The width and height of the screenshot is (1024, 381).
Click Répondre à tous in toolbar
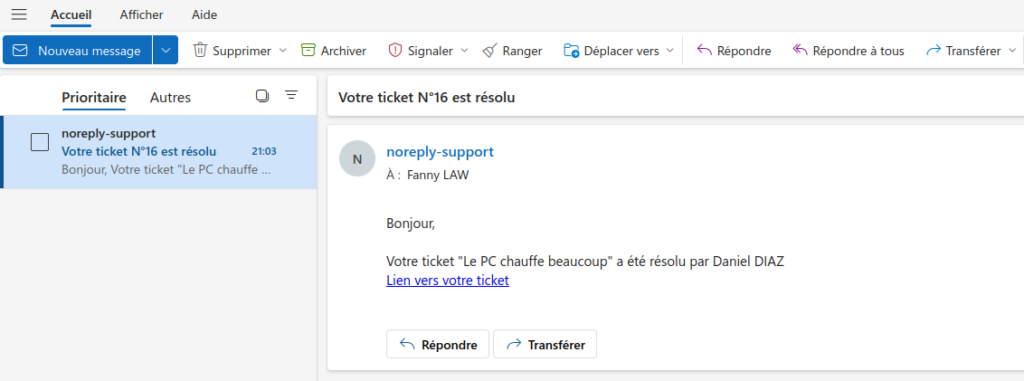[x=848, y=50]
